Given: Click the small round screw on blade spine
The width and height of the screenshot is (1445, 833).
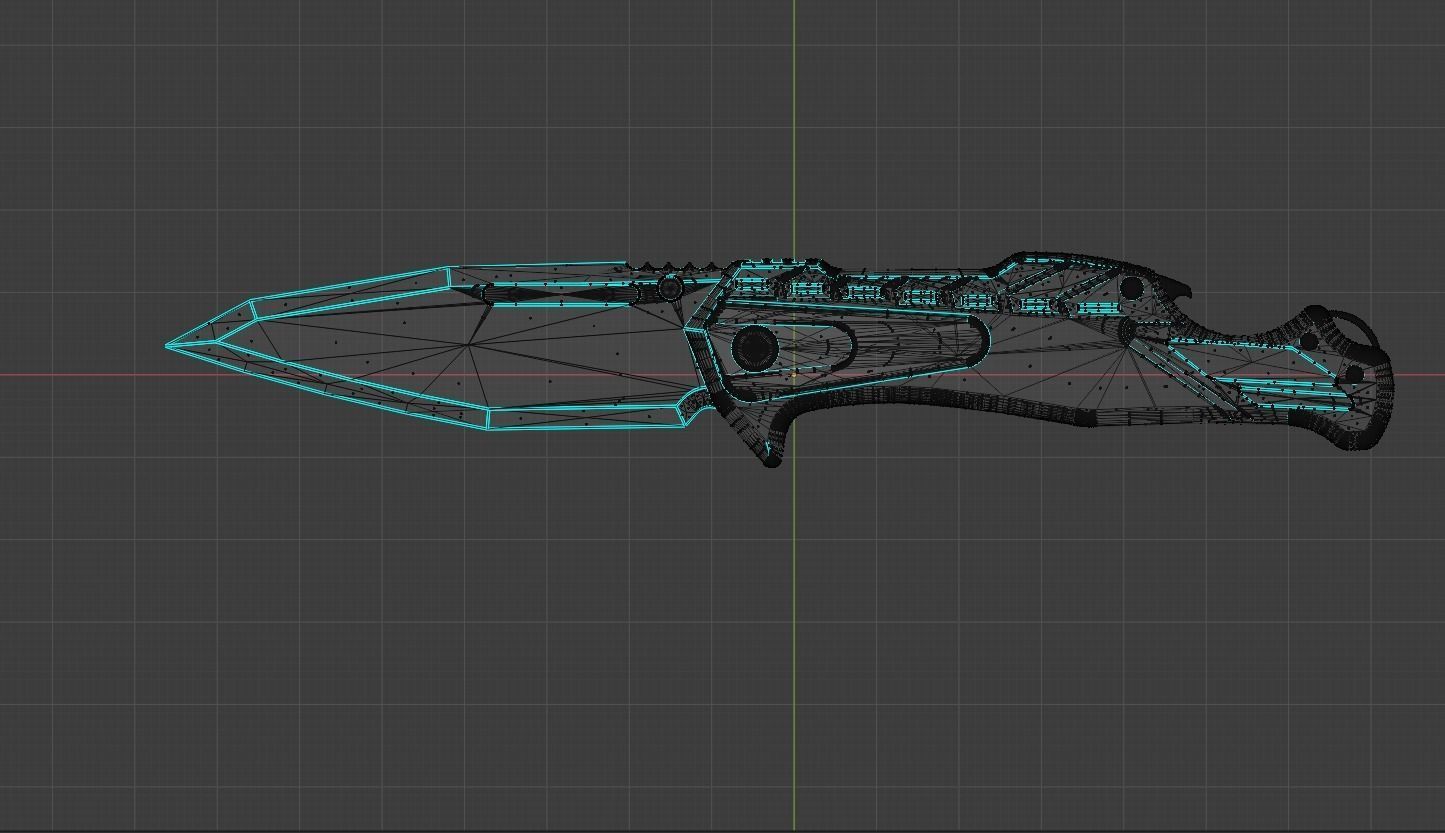Looking at the screenshot, I should point(670,289).
